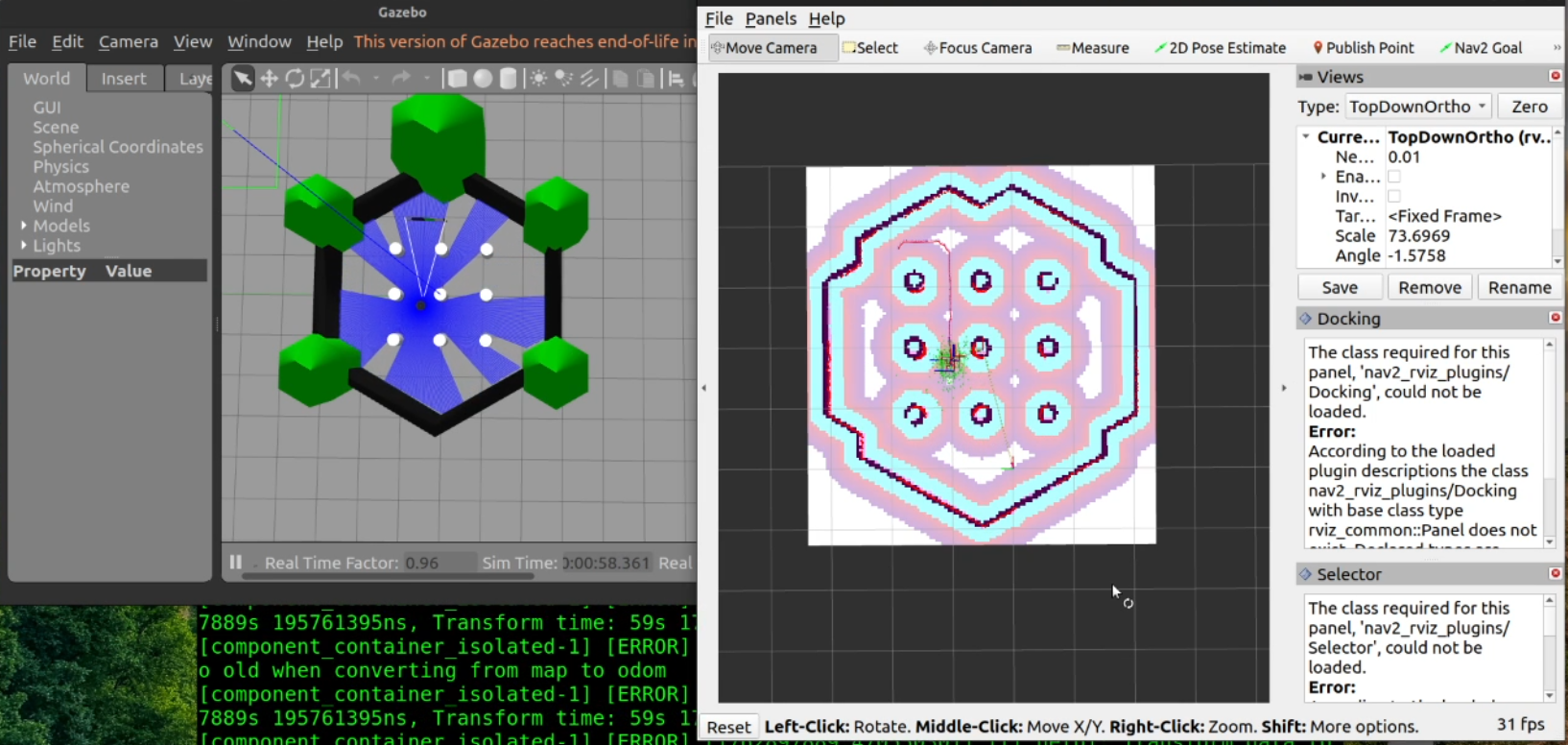Activate the 2D Pose Estimate tool

coord(1220,48)
